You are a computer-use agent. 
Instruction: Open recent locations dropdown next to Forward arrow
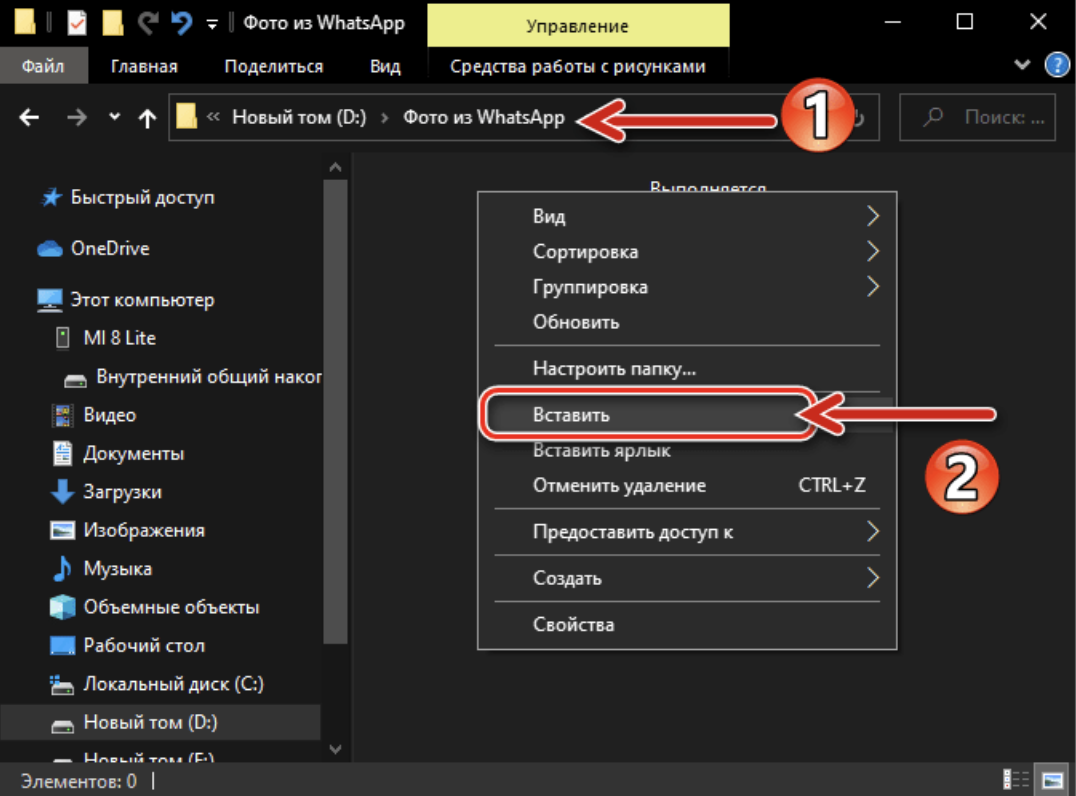point(114,118)
